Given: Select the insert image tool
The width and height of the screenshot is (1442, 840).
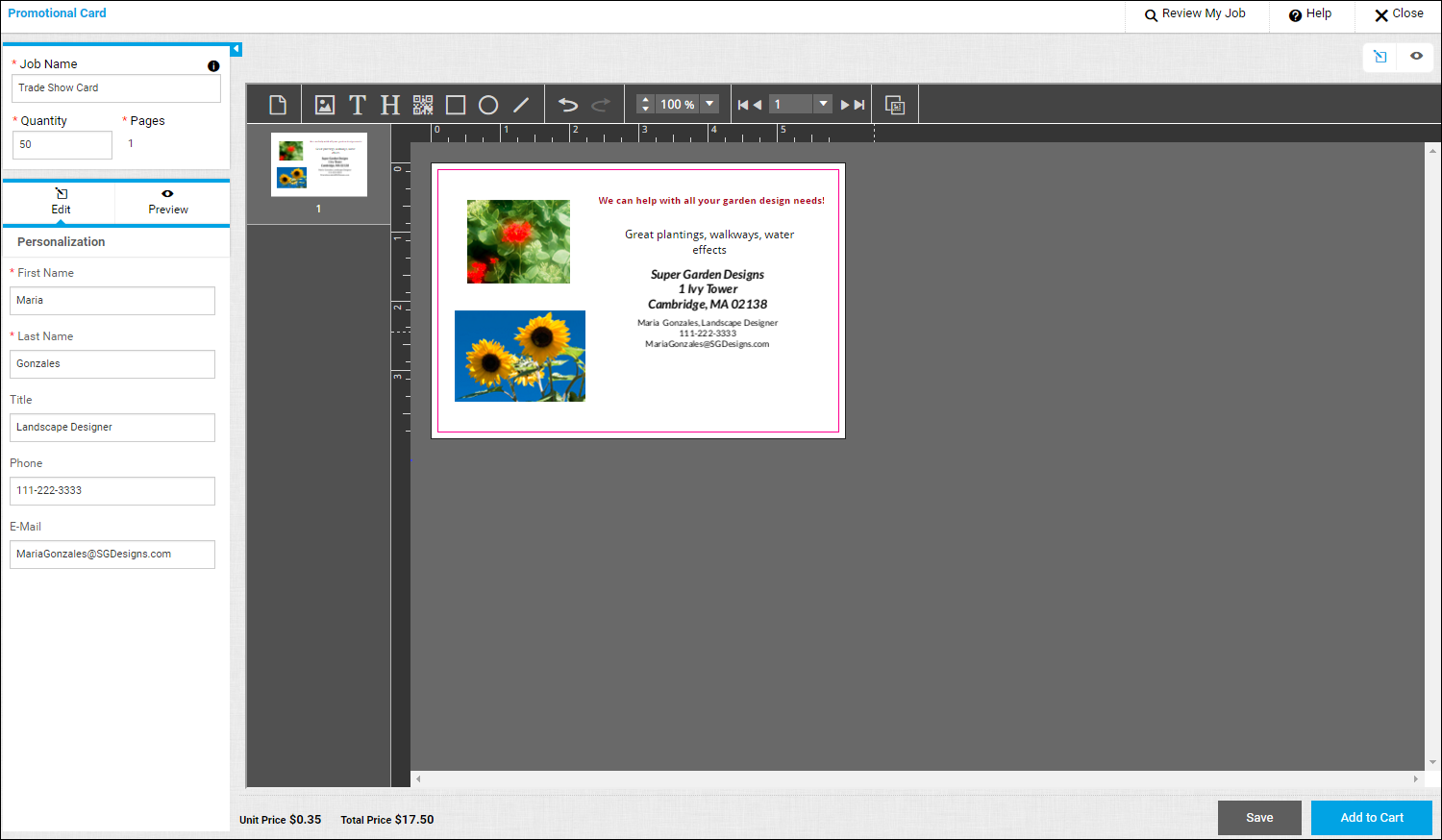Looking at the screenshot, I should pyautogui.click(x=325, y=105).
